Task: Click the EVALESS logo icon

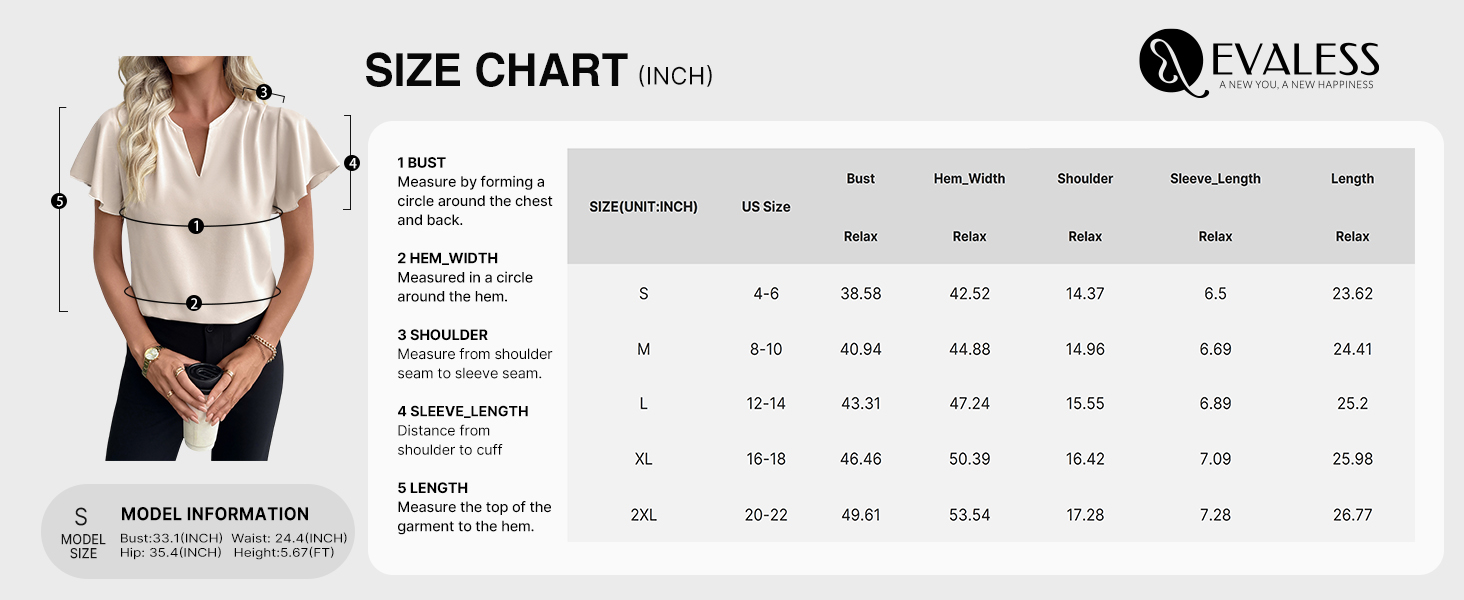Action: 1171,62
